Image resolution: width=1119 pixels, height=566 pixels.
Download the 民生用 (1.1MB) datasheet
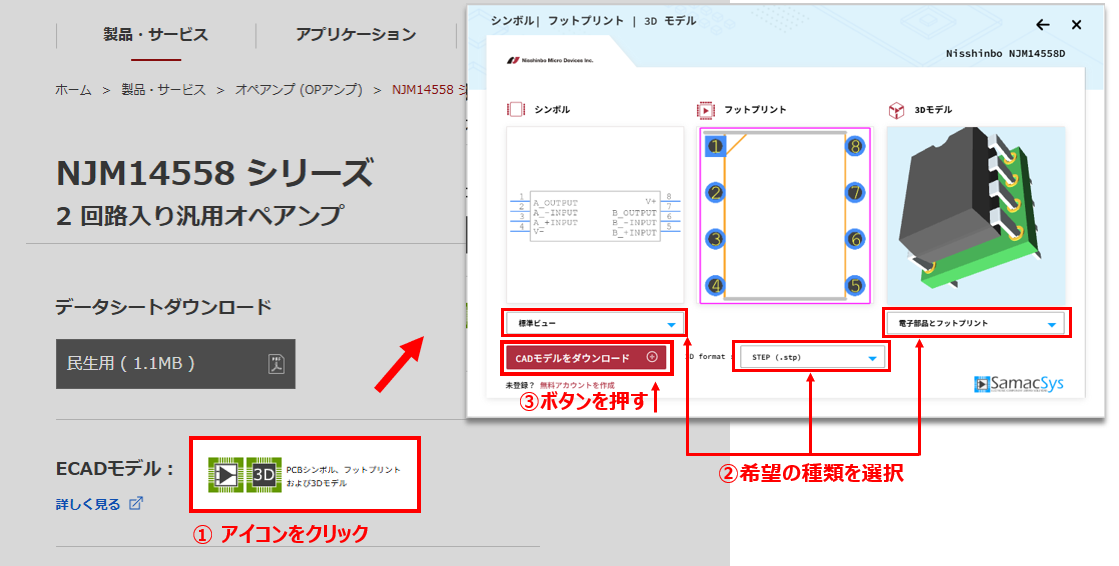coord(176,364)
